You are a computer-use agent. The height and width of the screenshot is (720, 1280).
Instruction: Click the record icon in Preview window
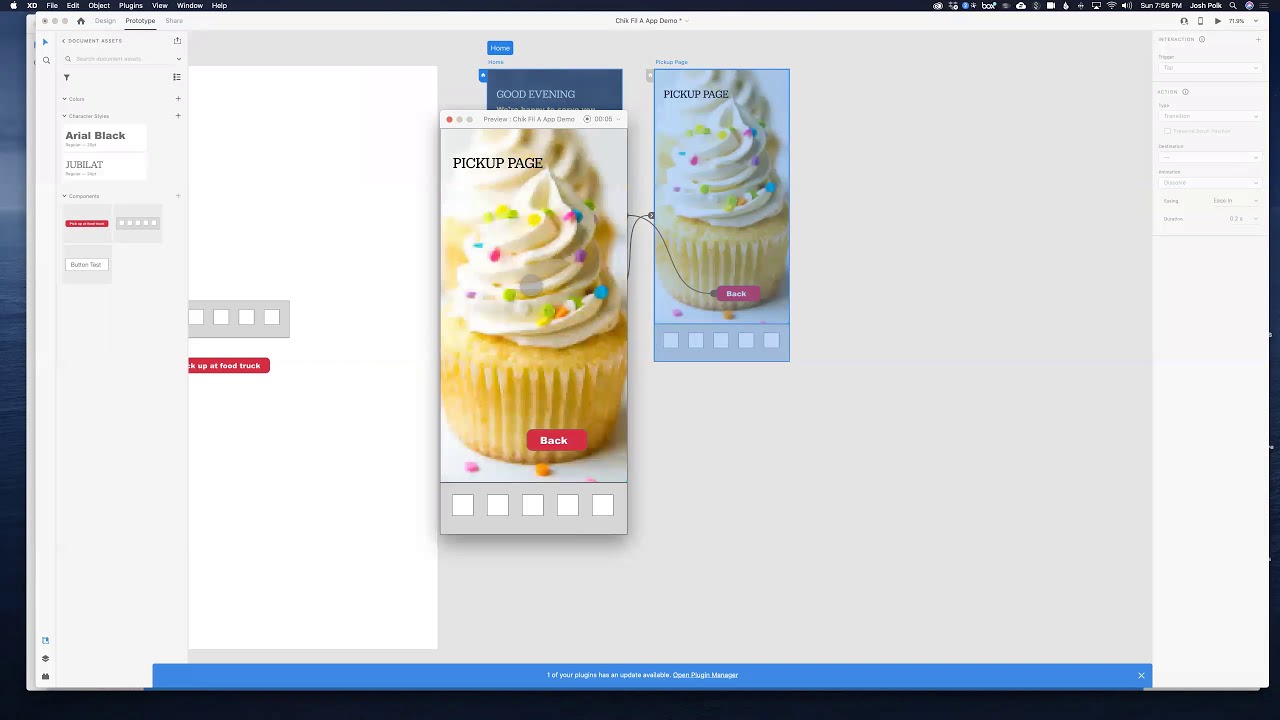click(x=587, y=119)
